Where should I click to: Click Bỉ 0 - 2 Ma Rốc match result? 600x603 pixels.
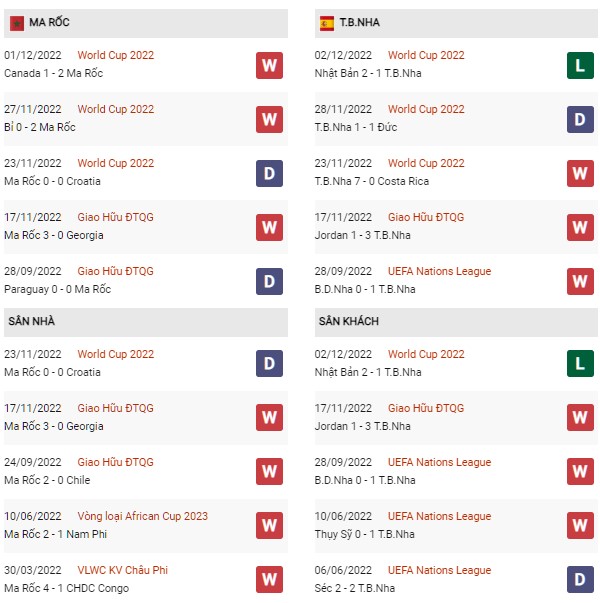point(40,127)
